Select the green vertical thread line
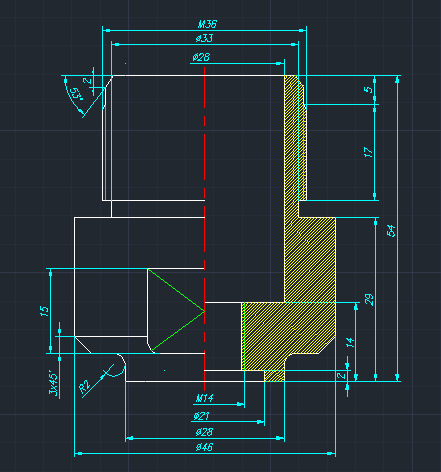This screenshot has height=472, width=441. click(x=105, y=153)
